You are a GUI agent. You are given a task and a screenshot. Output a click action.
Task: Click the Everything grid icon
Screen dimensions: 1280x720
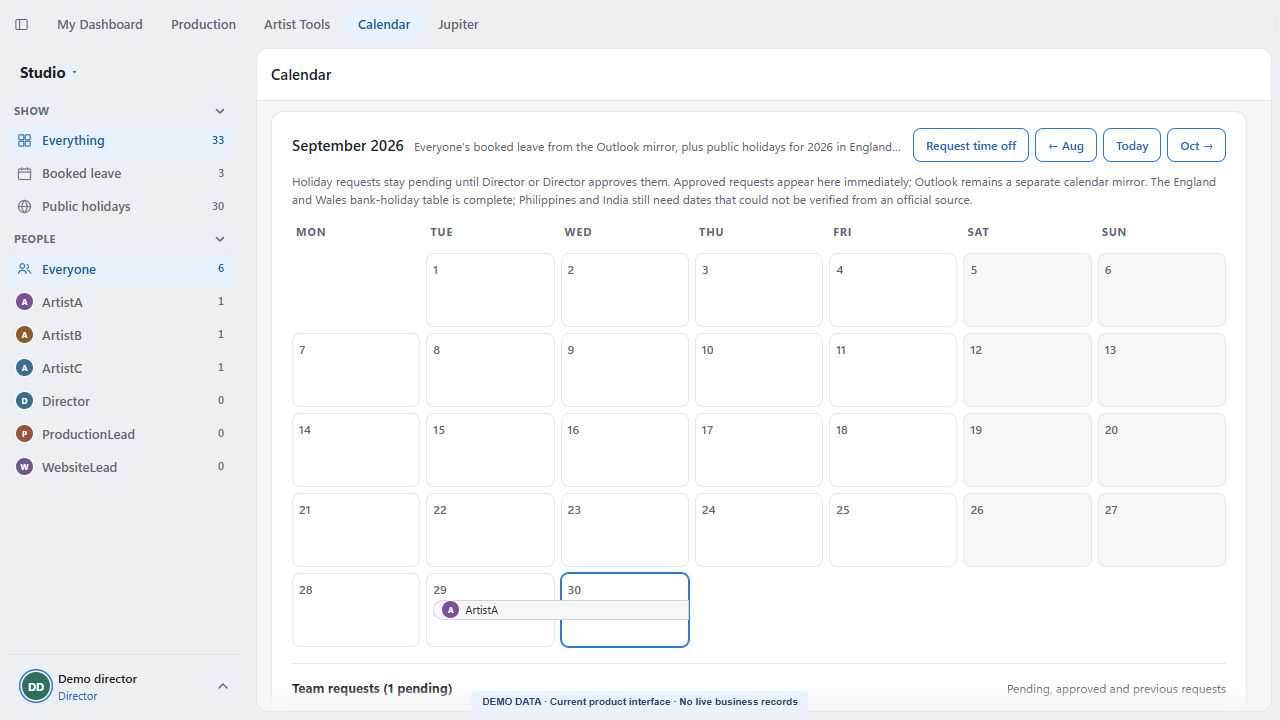(25, 141)
